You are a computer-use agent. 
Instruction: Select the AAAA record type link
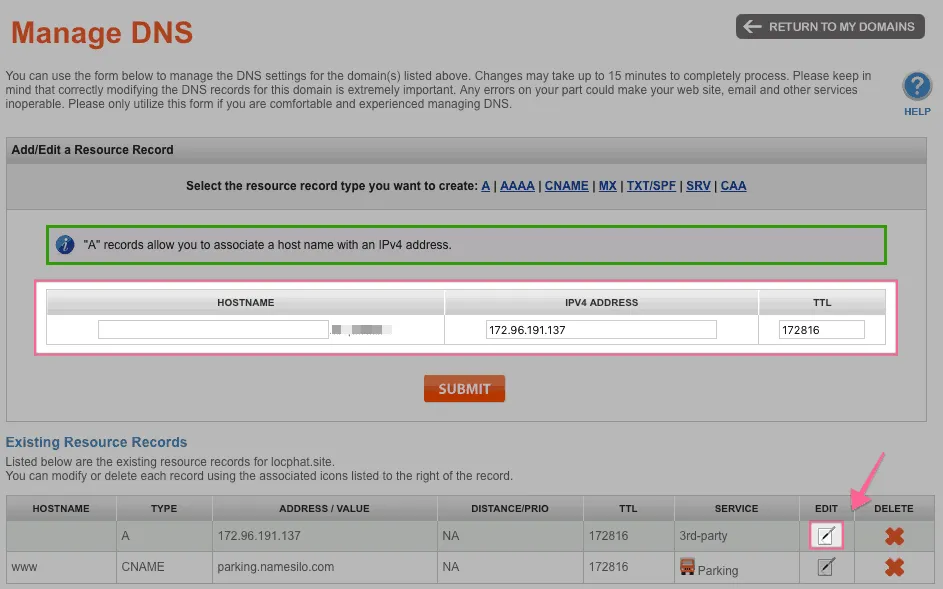click(517, 186)
